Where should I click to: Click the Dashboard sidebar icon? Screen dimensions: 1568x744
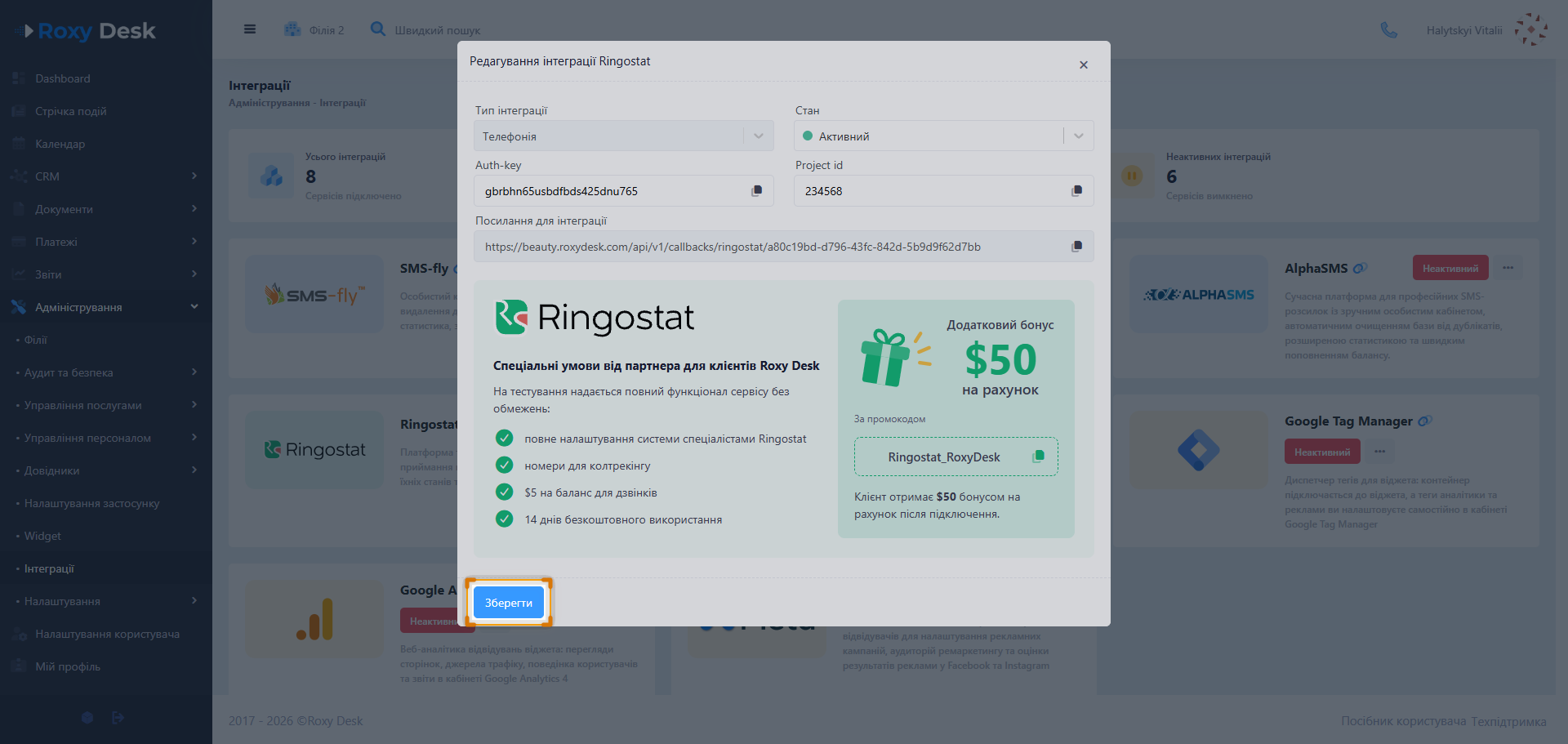point(19,78)
